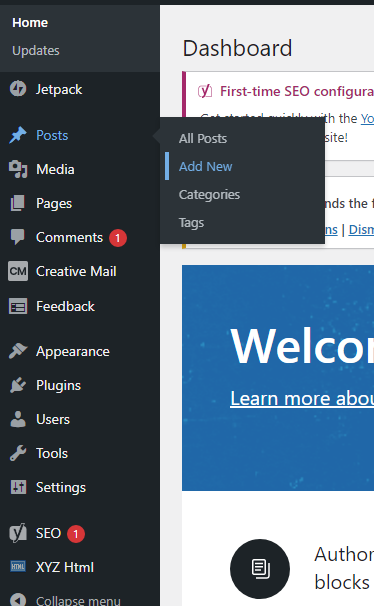Click the Creative Mail CM icon

coord(18,271)
